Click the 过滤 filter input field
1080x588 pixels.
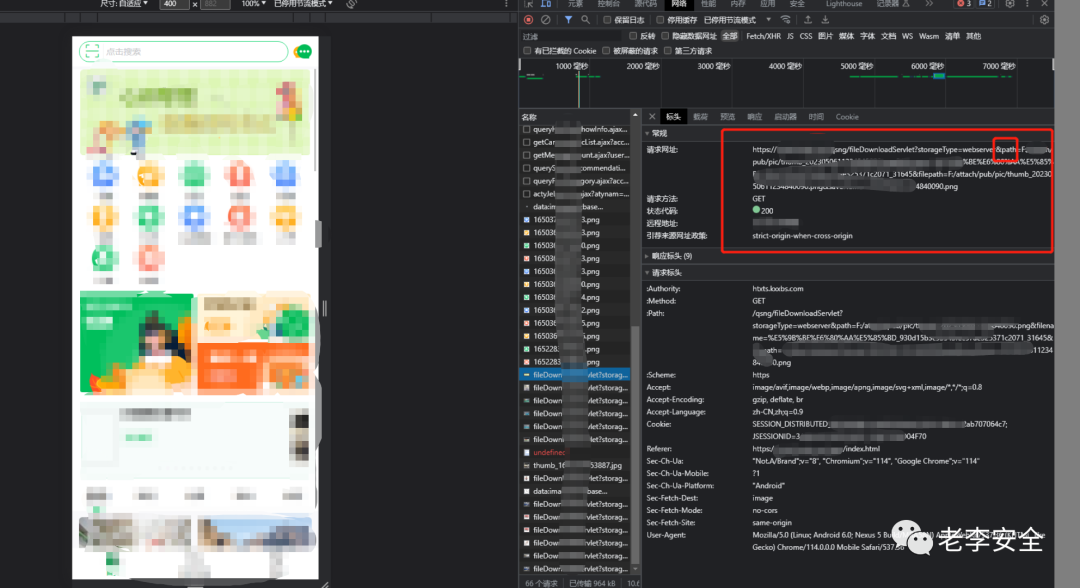[570, 36]
